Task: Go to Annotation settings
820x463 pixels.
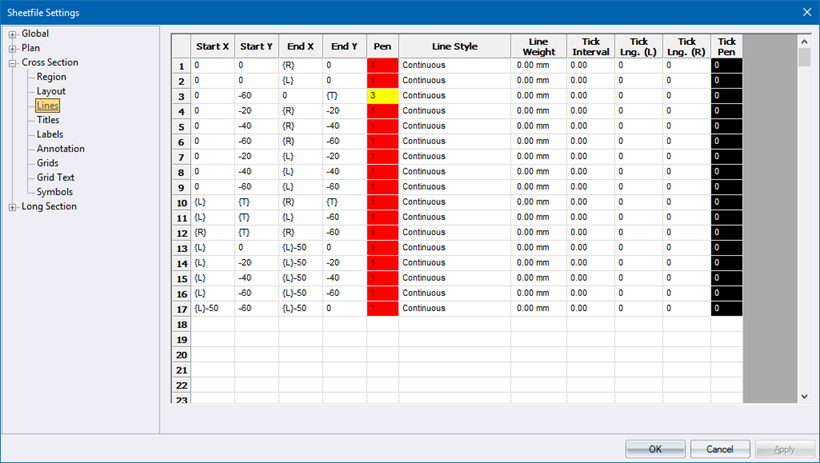Action: click(x=60, y=149)
